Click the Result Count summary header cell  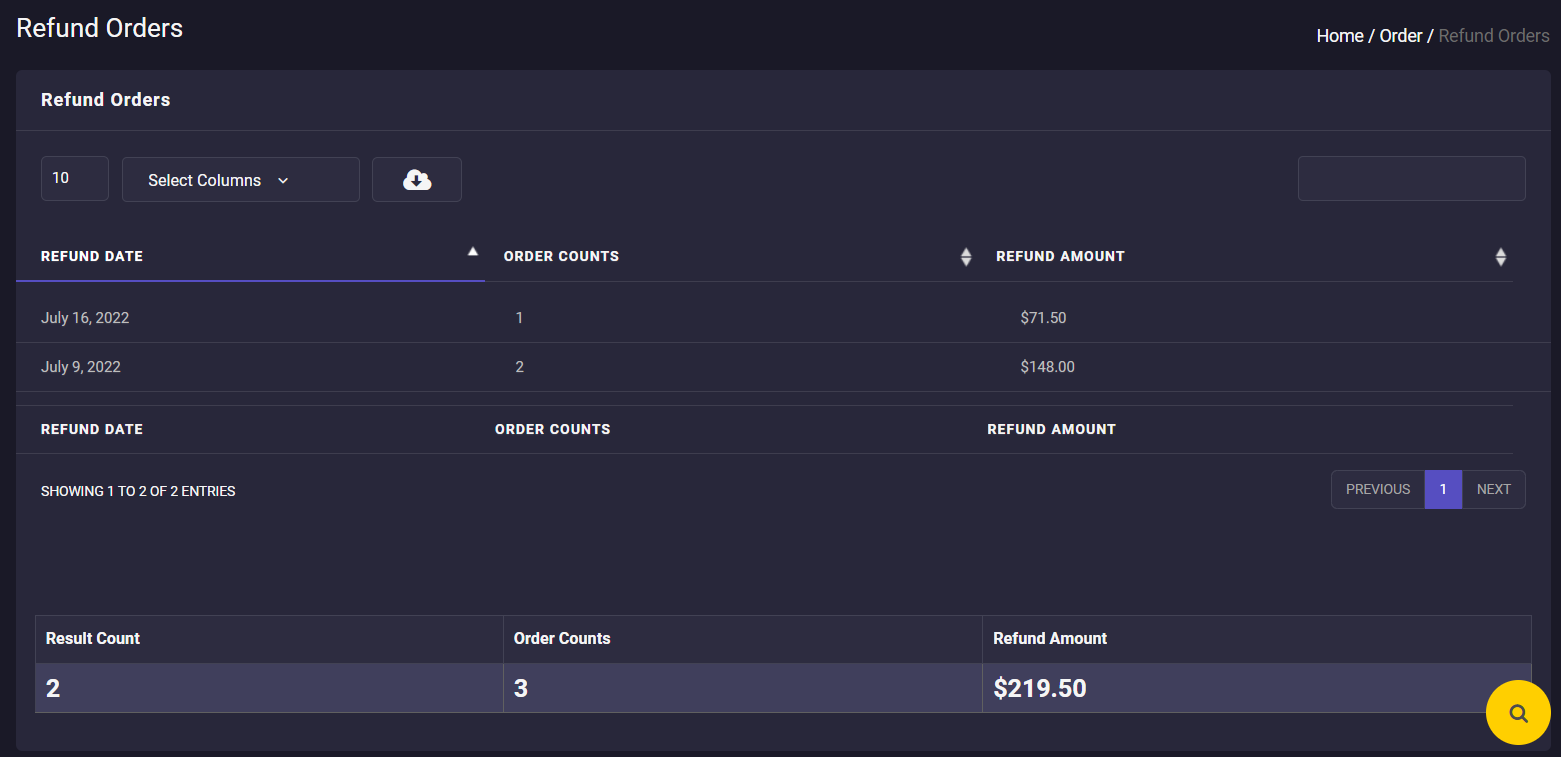click(93, 638)
